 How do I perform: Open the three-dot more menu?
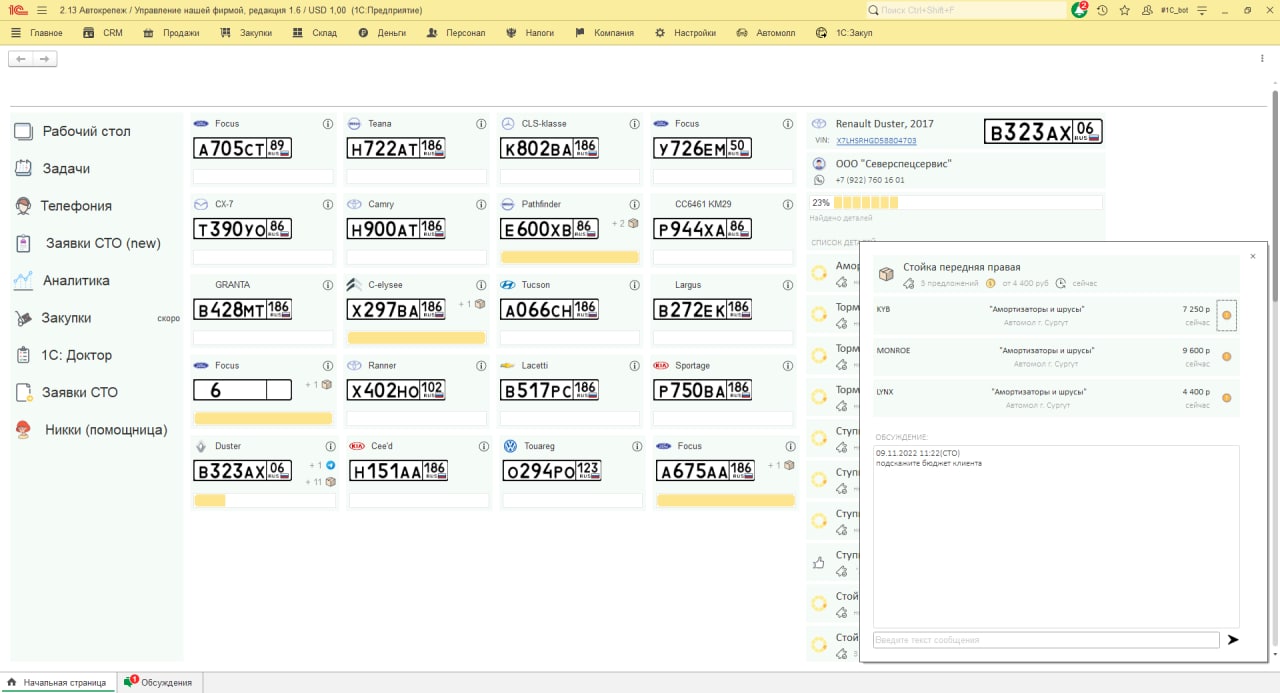[1263, 59]
